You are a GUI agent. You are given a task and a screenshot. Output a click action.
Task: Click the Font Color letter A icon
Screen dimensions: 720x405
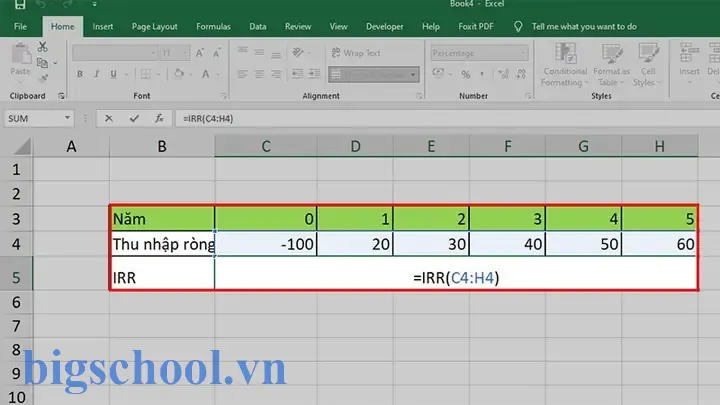coord(206,74)
